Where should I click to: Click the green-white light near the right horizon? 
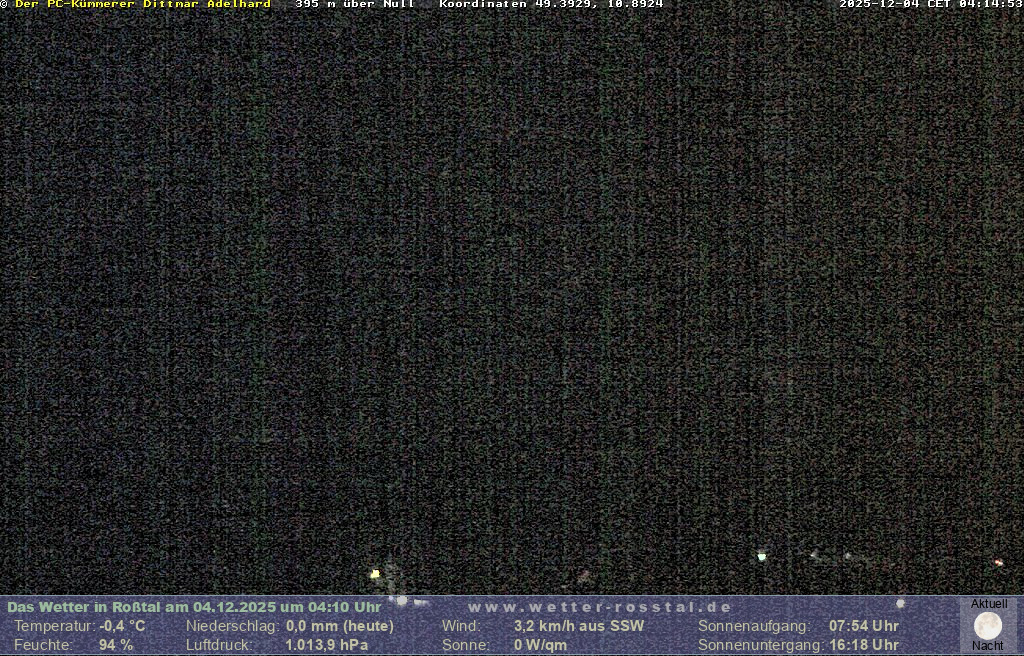(x=762, y=556)
